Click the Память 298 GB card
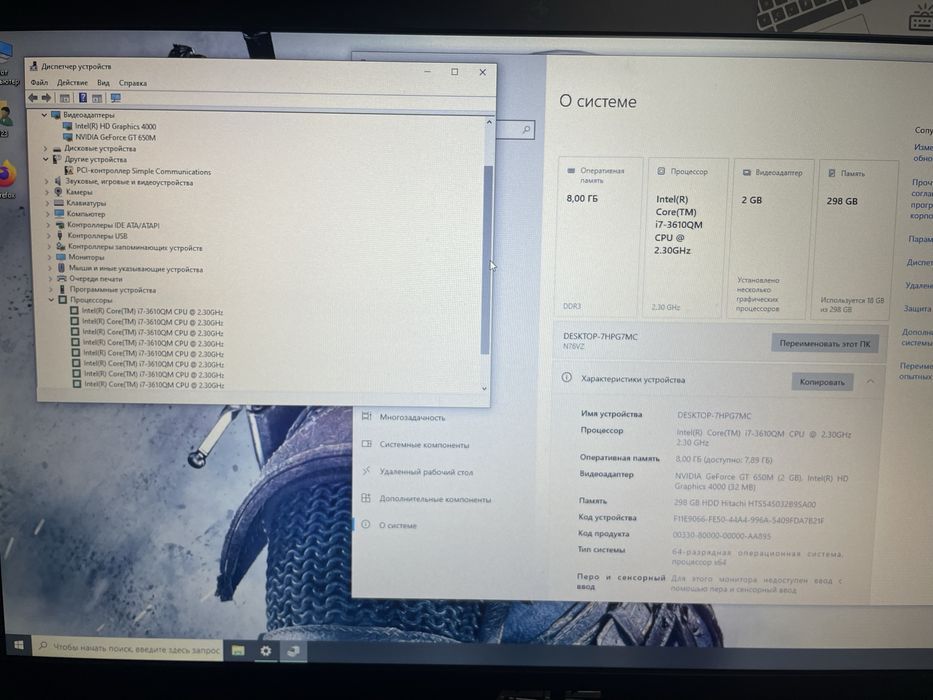Screen dimensions: 933x700 click(856, 239)
